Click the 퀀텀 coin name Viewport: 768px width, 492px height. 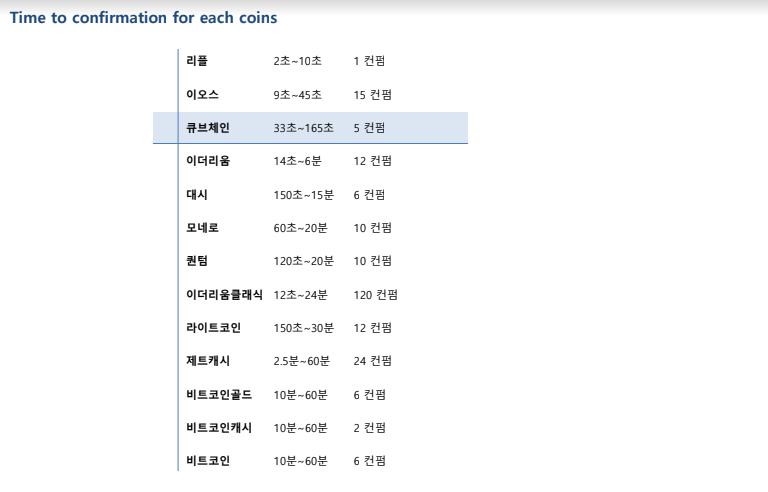197,261
